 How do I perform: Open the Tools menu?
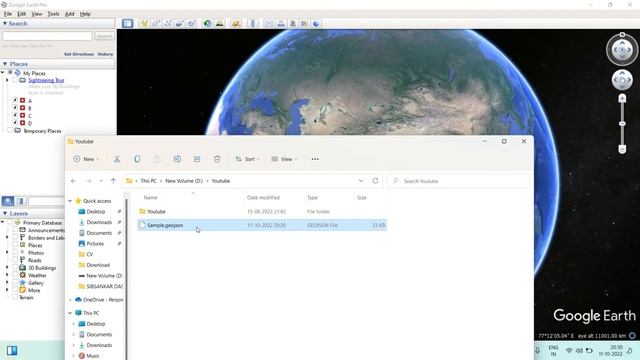(53, 14)
